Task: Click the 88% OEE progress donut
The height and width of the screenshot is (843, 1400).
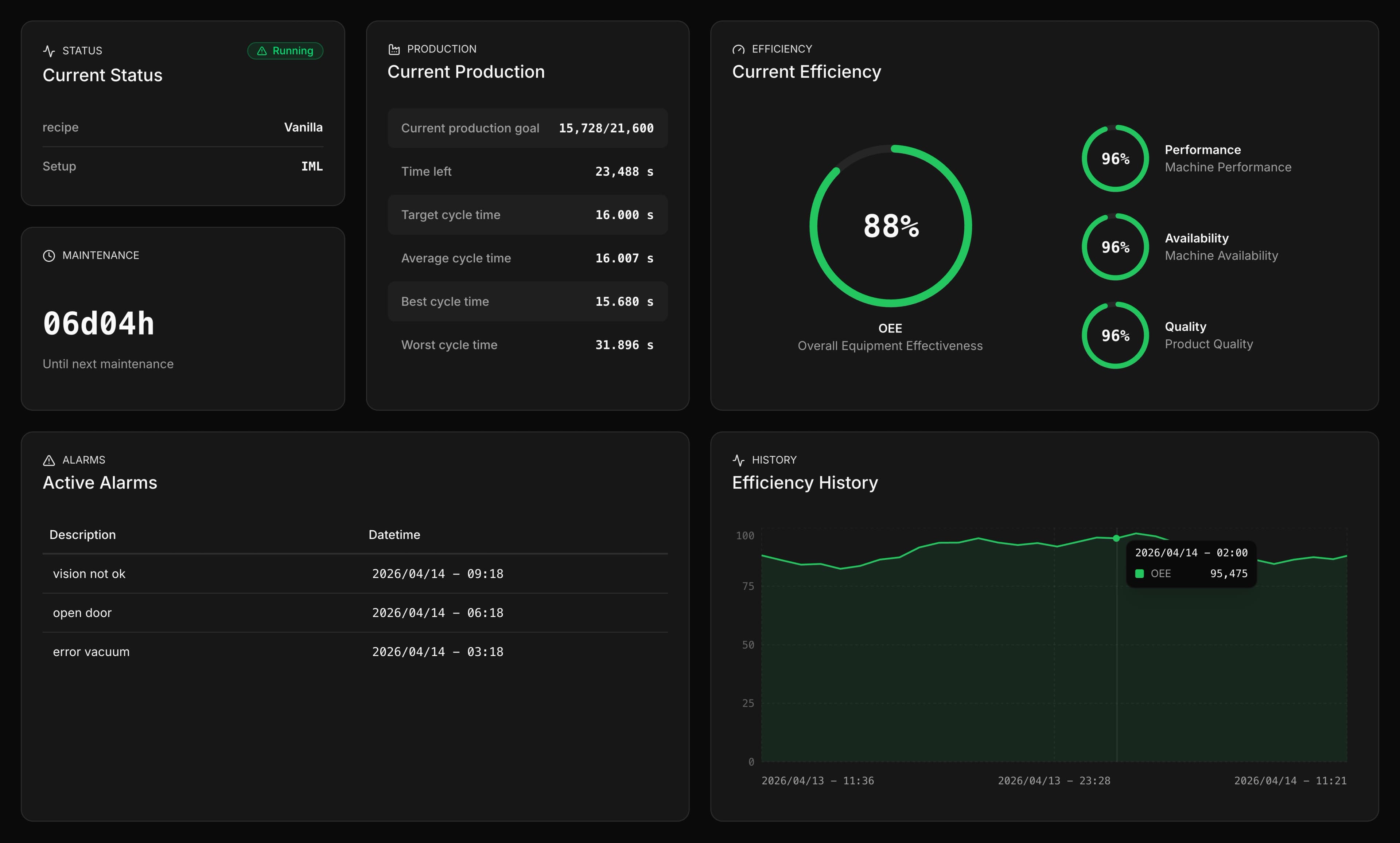Action: pyautogui.click(x=890, y=226)
